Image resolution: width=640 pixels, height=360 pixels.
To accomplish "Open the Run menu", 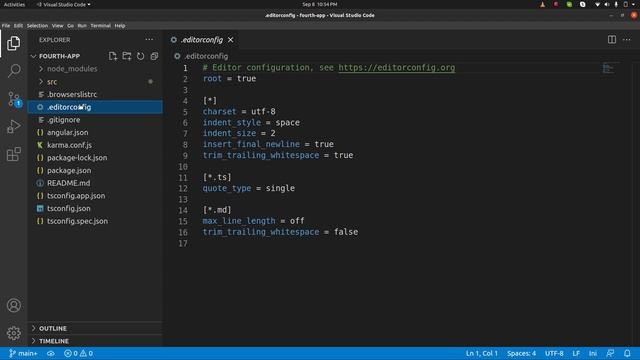I will tap(82, 25).
